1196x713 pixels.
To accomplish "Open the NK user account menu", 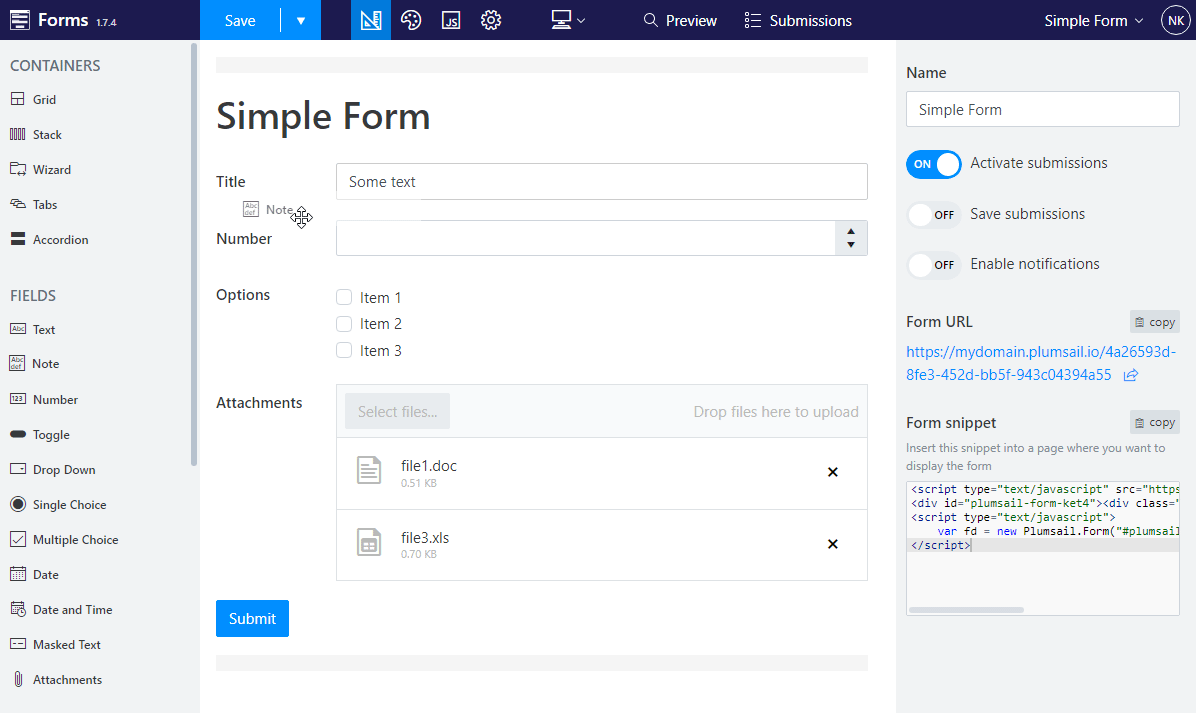I will pos(1175,21).
